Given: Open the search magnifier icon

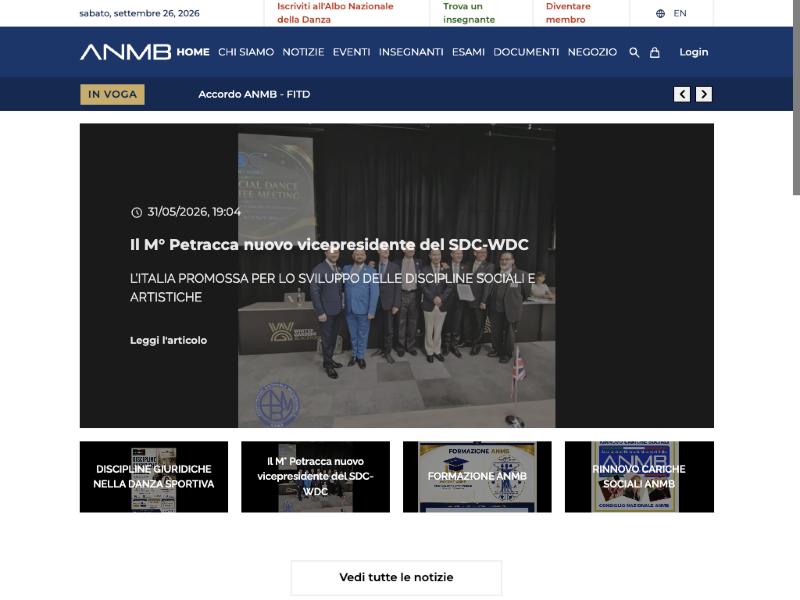Looking at the screenshot, I should (x=634, y=53).
